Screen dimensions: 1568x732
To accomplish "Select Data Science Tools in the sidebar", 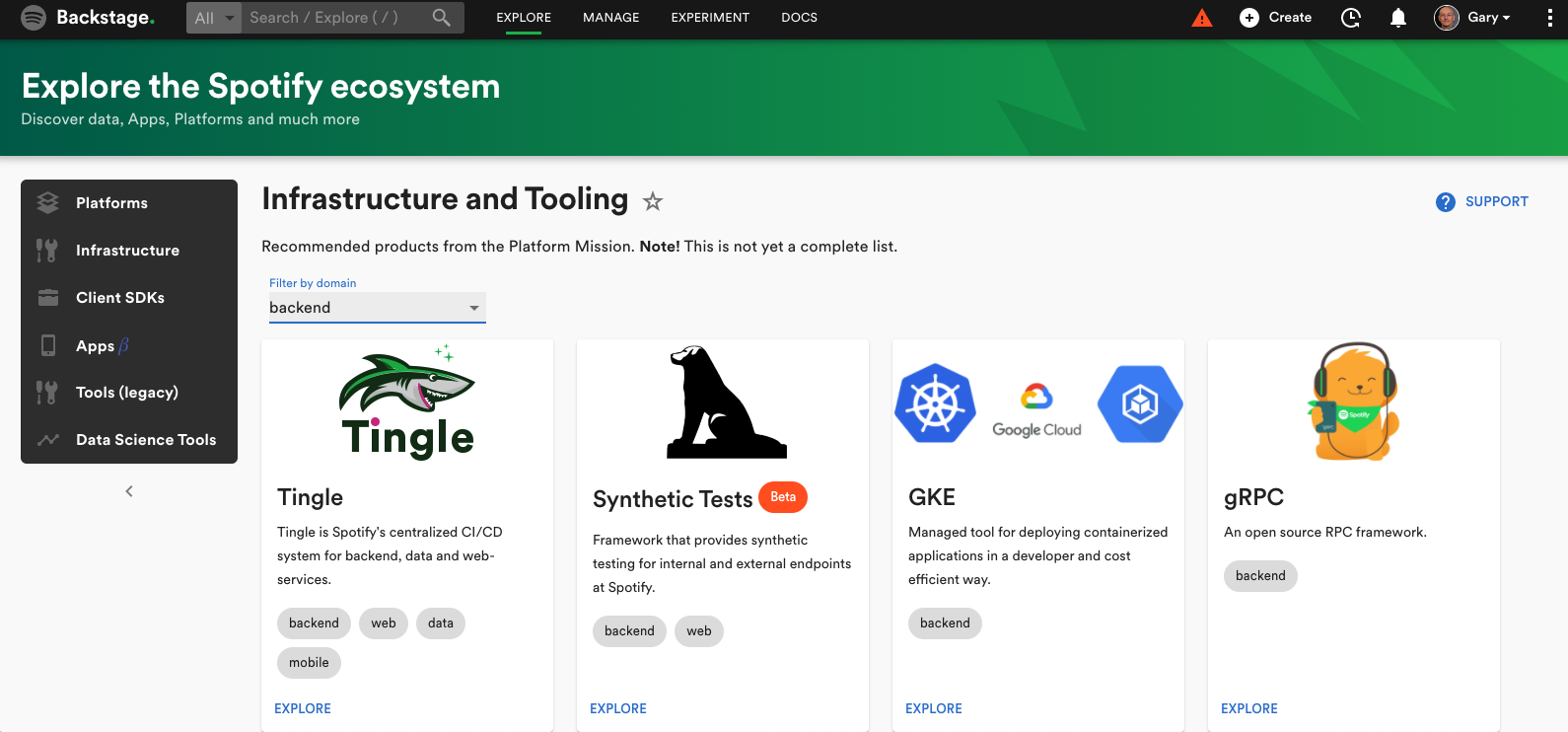I will click(129, 440).
